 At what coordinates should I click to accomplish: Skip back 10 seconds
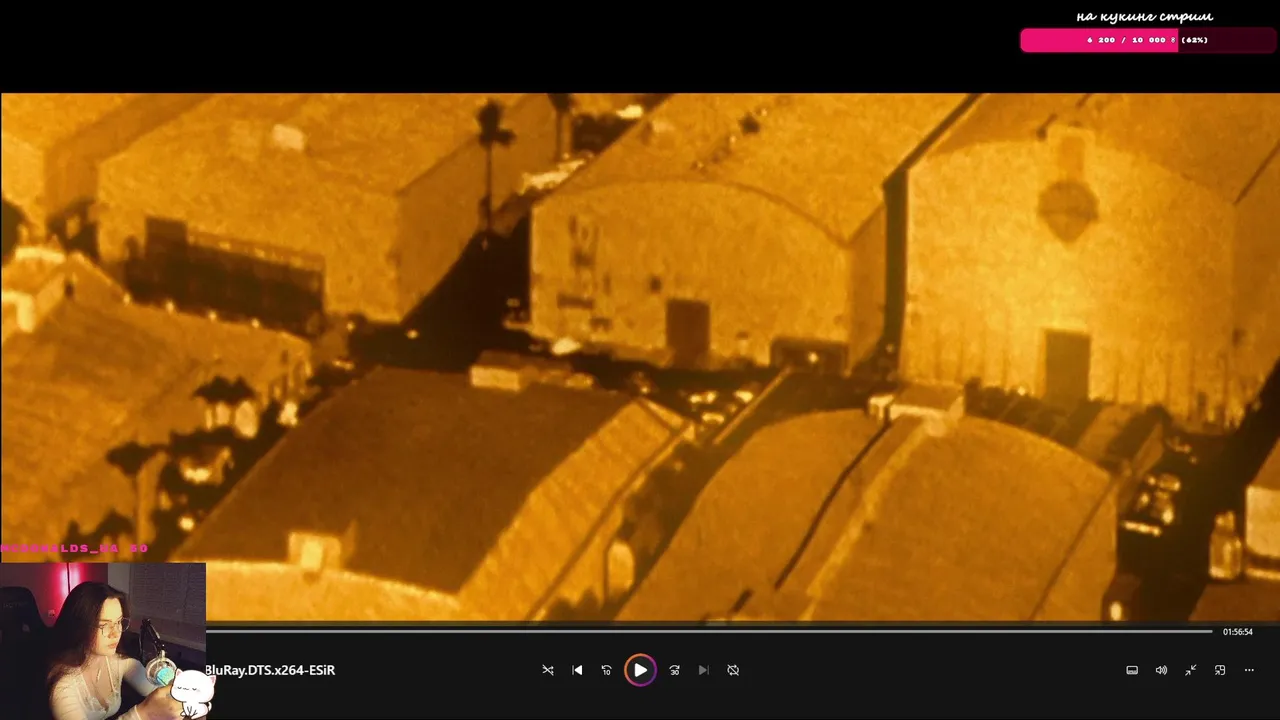[606, 670]
